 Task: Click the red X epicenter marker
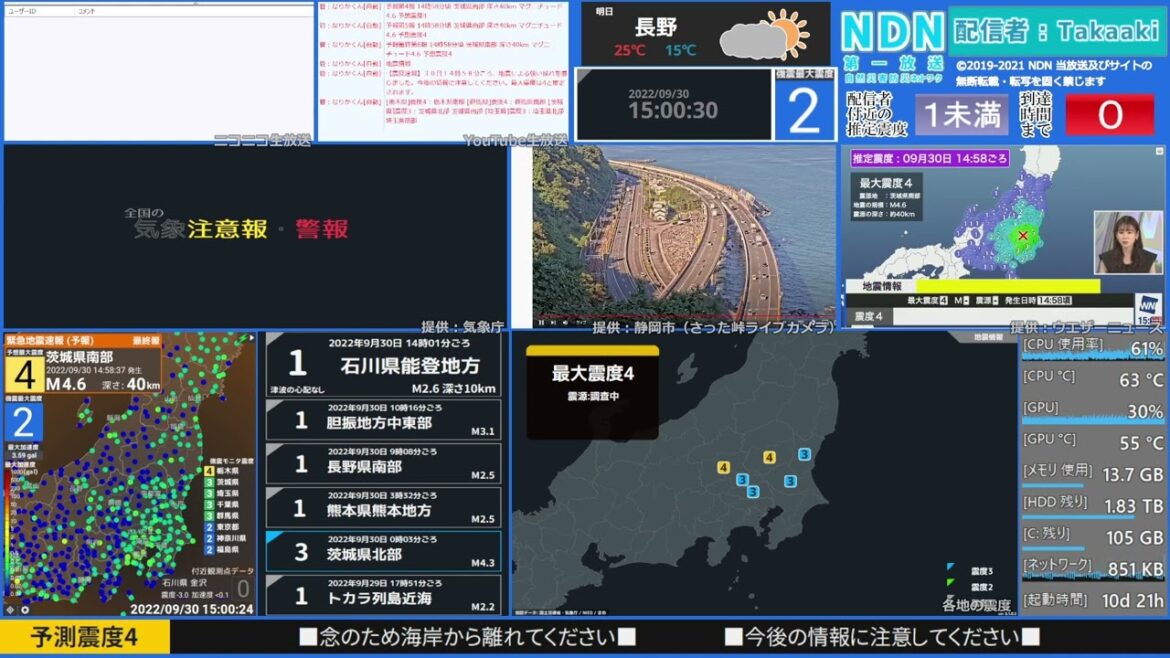1022,237
